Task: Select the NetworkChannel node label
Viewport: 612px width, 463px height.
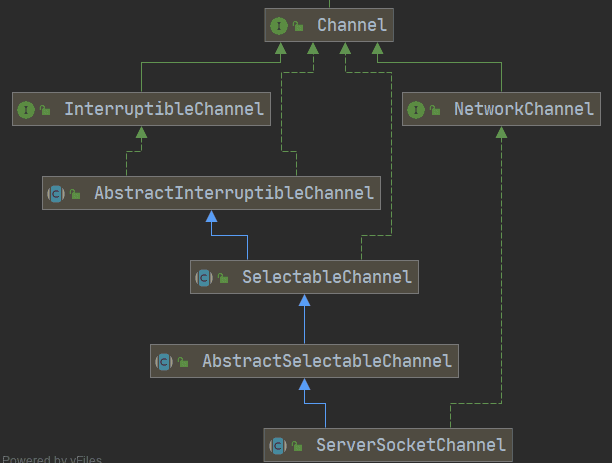Action: click(523, 109)
